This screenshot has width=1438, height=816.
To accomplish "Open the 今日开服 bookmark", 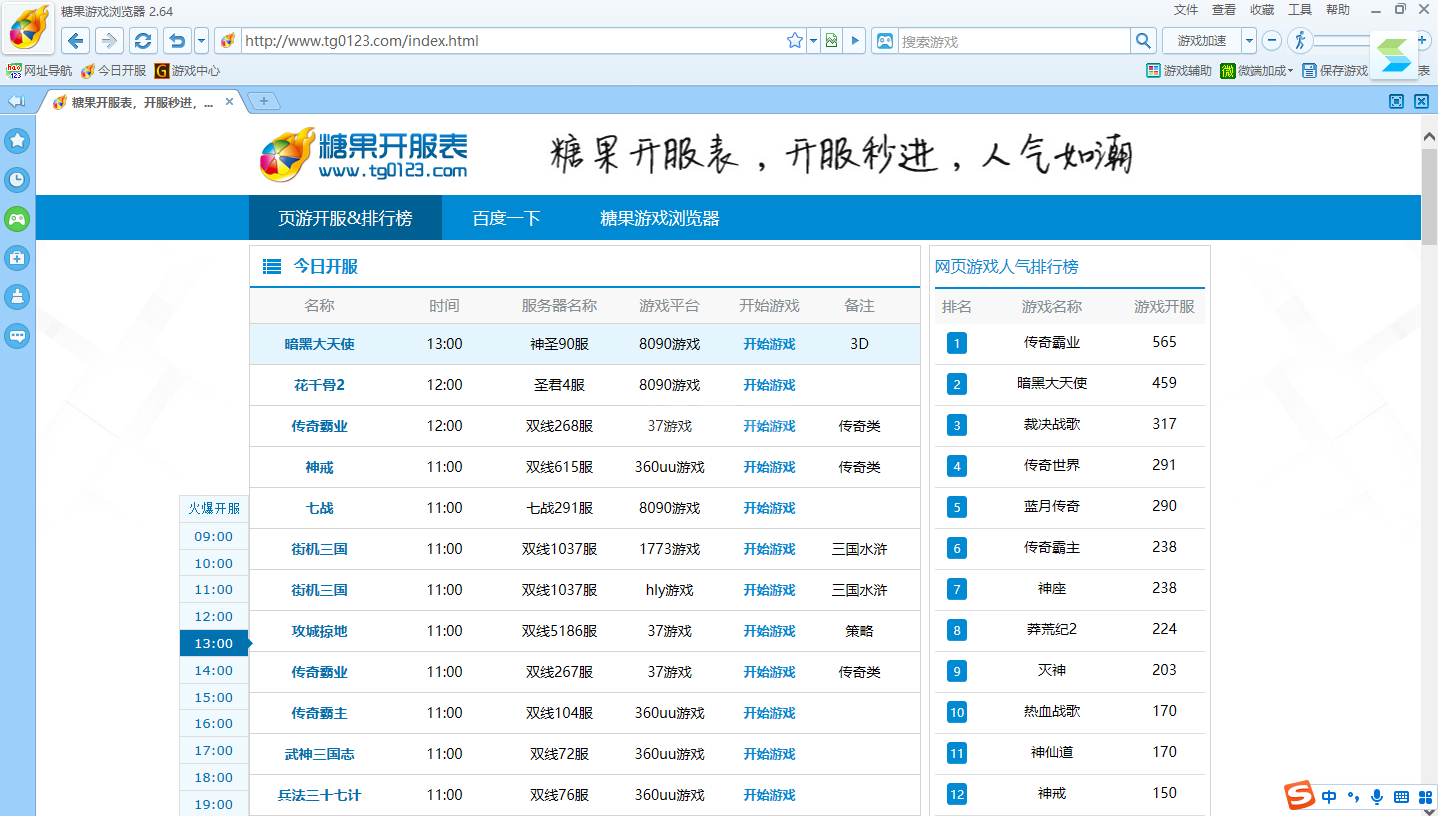I will (114, 71).
